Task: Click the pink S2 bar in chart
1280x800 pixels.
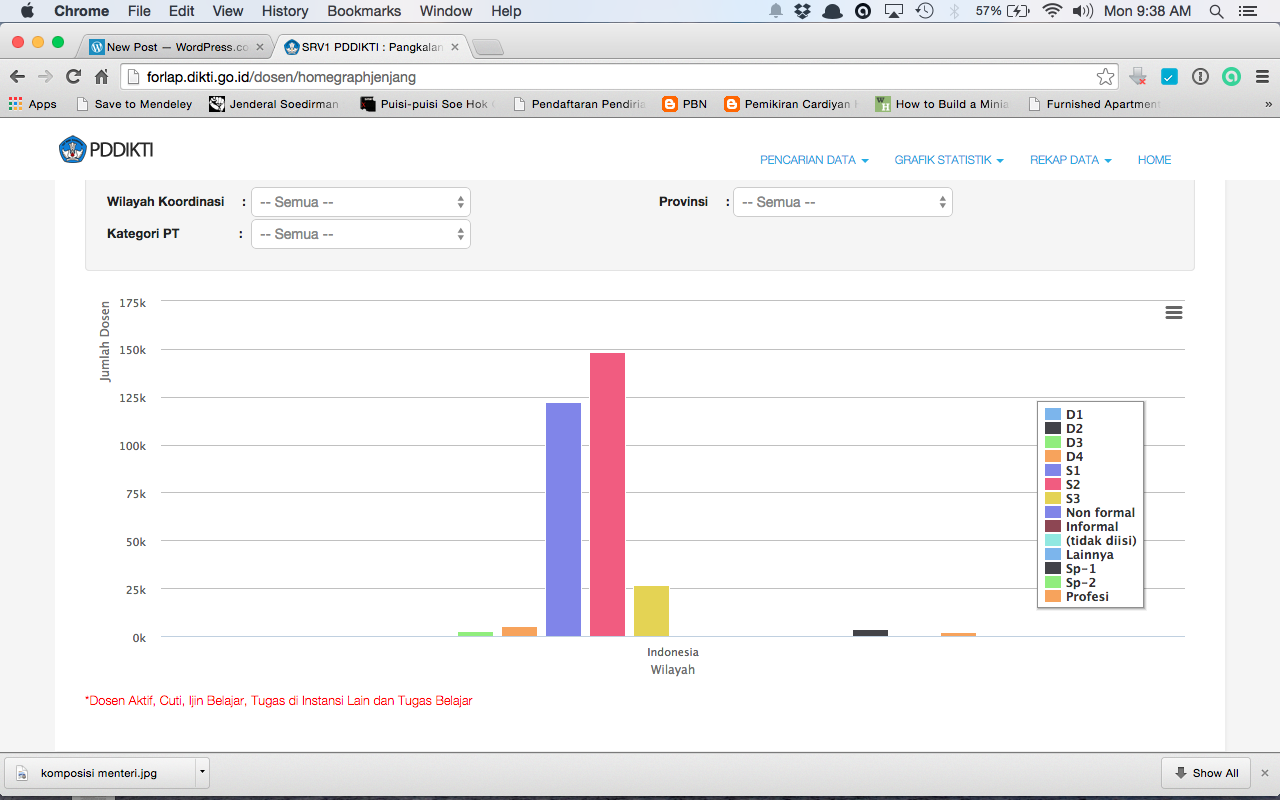Action: point(607,494)
